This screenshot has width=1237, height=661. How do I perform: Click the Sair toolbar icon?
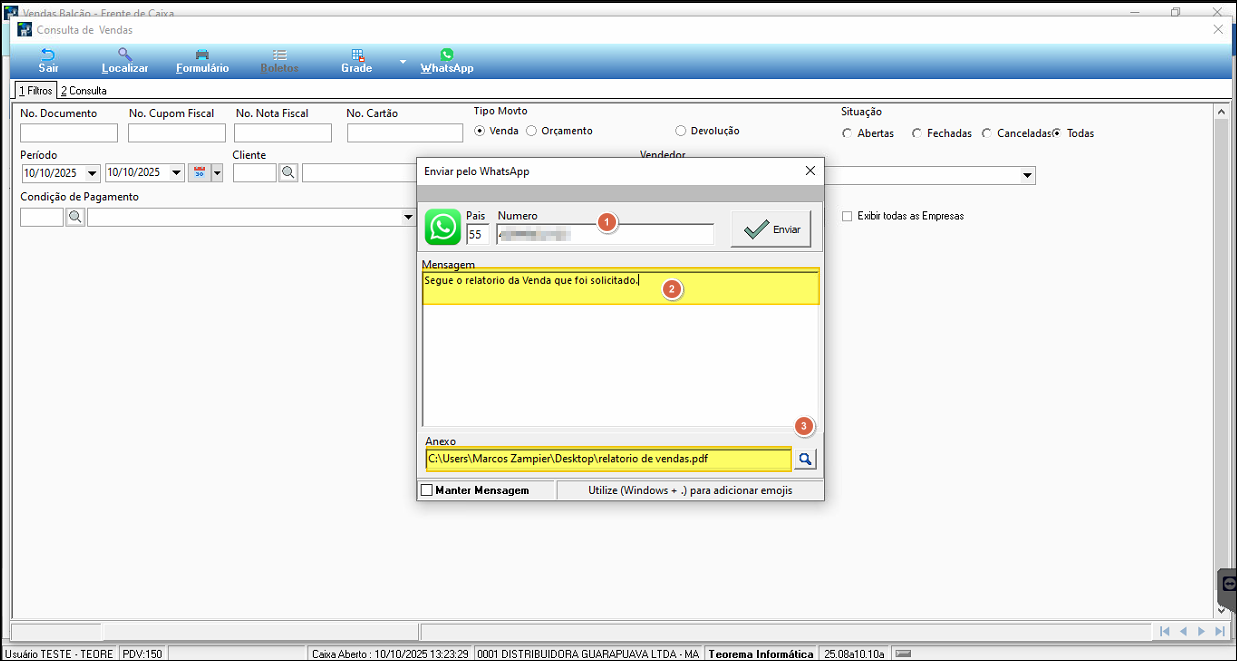(48, 61)
